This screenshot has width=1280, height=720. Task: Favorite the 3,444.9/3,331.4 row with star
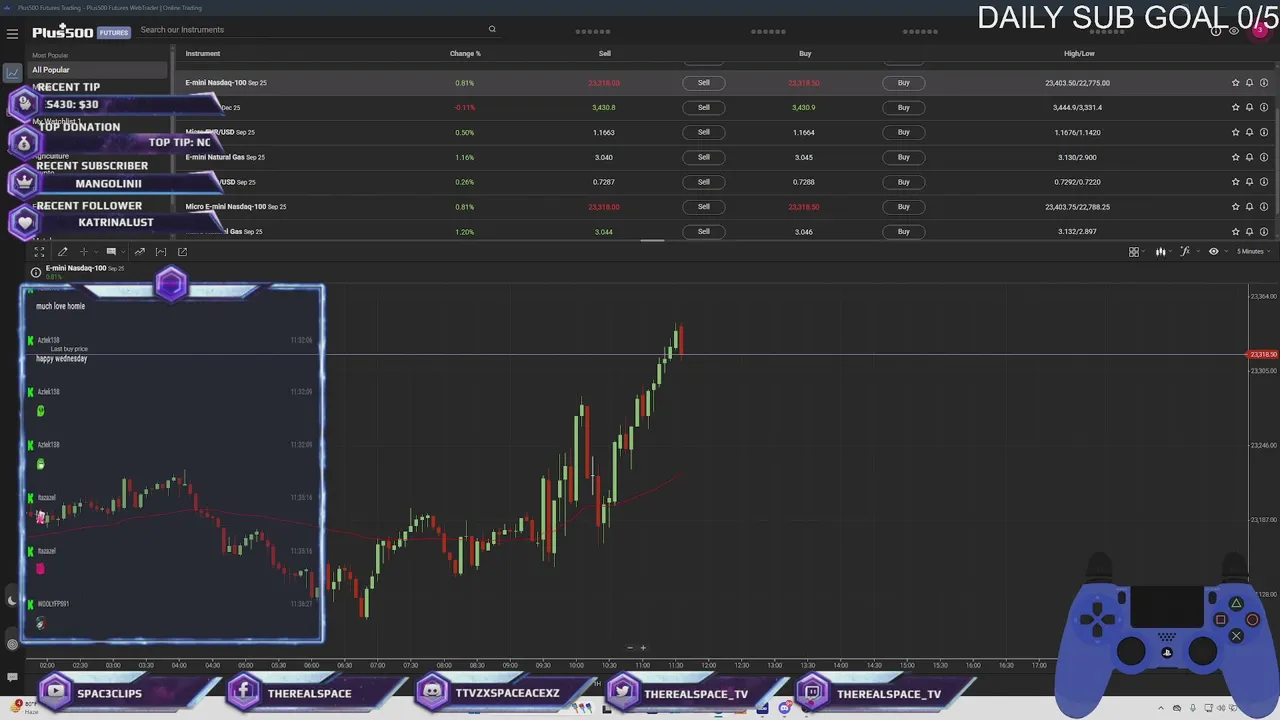1235,107
